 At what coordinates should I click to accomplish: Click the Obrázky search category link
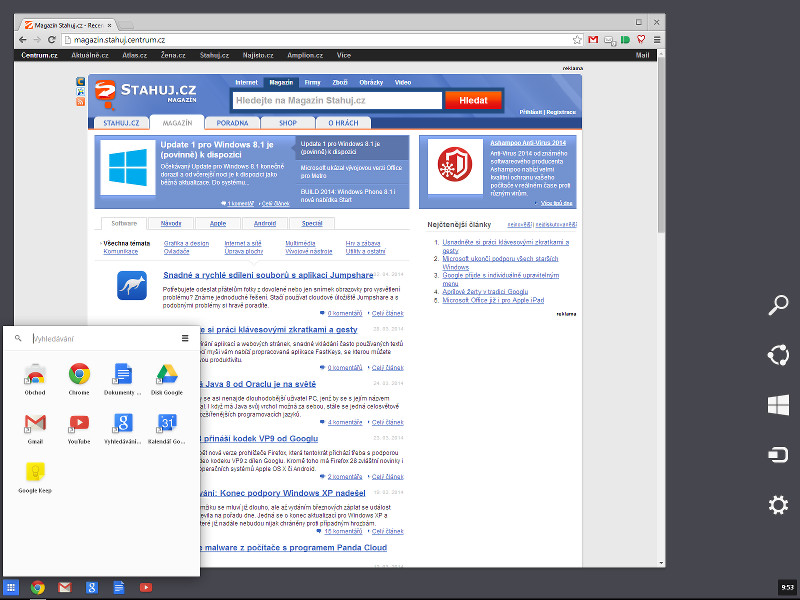[371, 82]
